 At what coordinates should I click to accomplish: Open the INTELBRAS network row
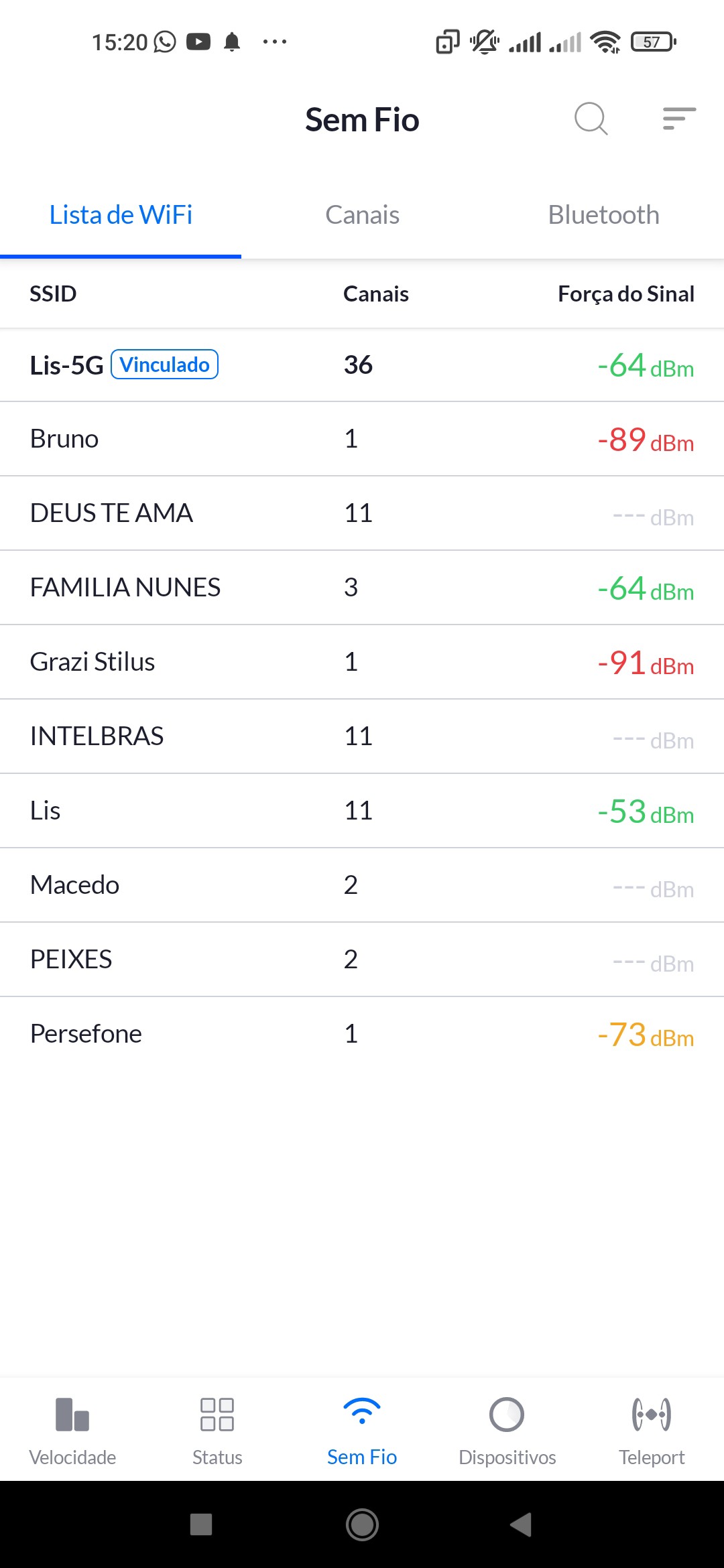click(x=362, y=736)
